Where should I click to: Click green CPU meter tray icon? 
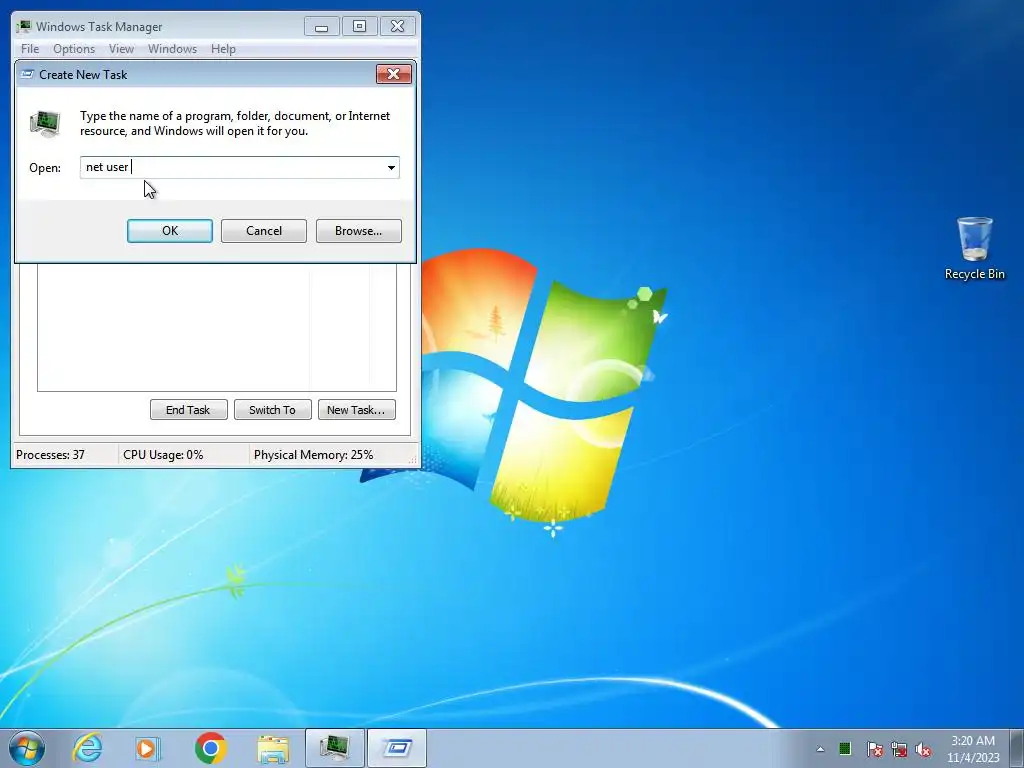point(845,748)
